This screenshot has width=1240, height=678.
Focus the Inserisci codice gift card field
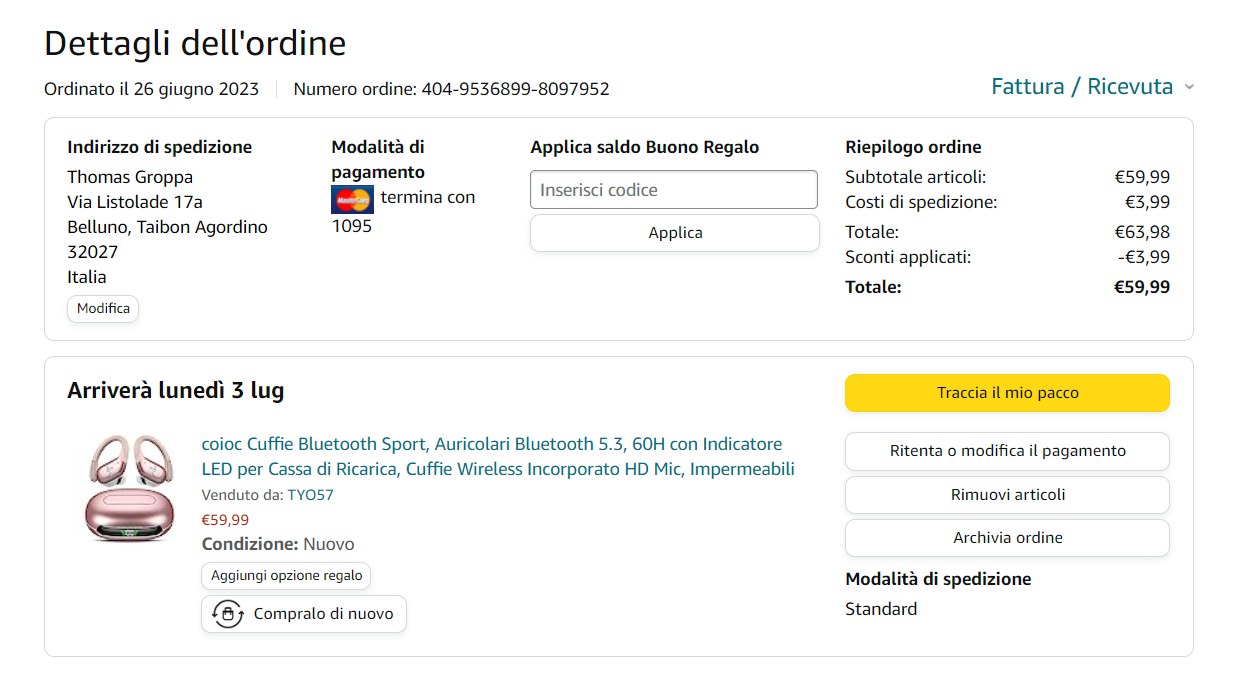673,190
